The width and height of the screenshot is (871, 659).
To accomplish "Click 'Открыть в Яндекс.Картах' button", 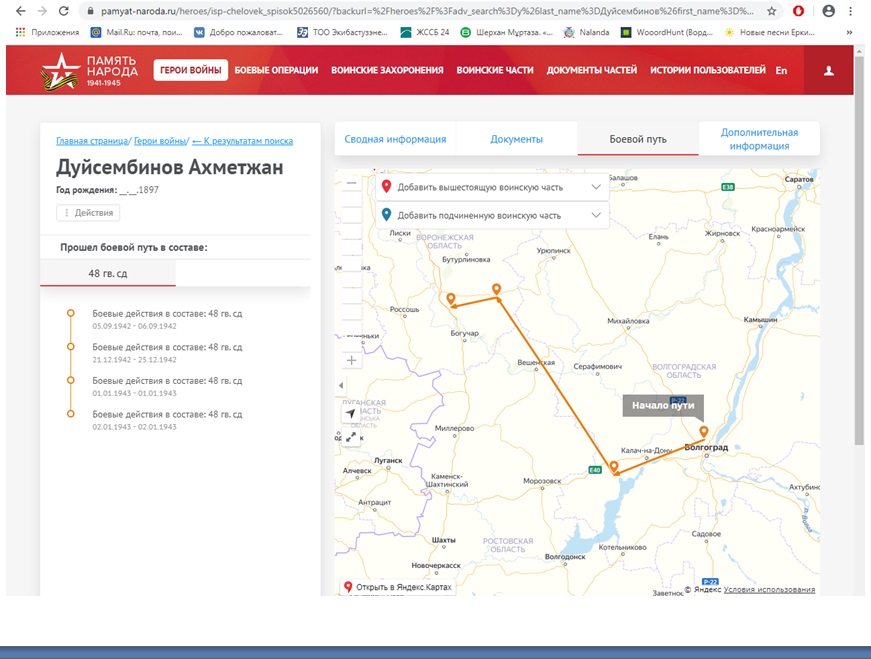I will (399, 587).
